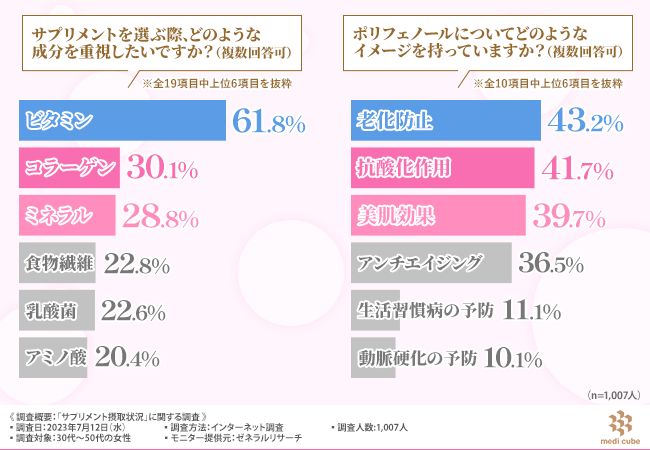
Task: Click the (n=1,007人) sample size note
Action: click(613, 395)
